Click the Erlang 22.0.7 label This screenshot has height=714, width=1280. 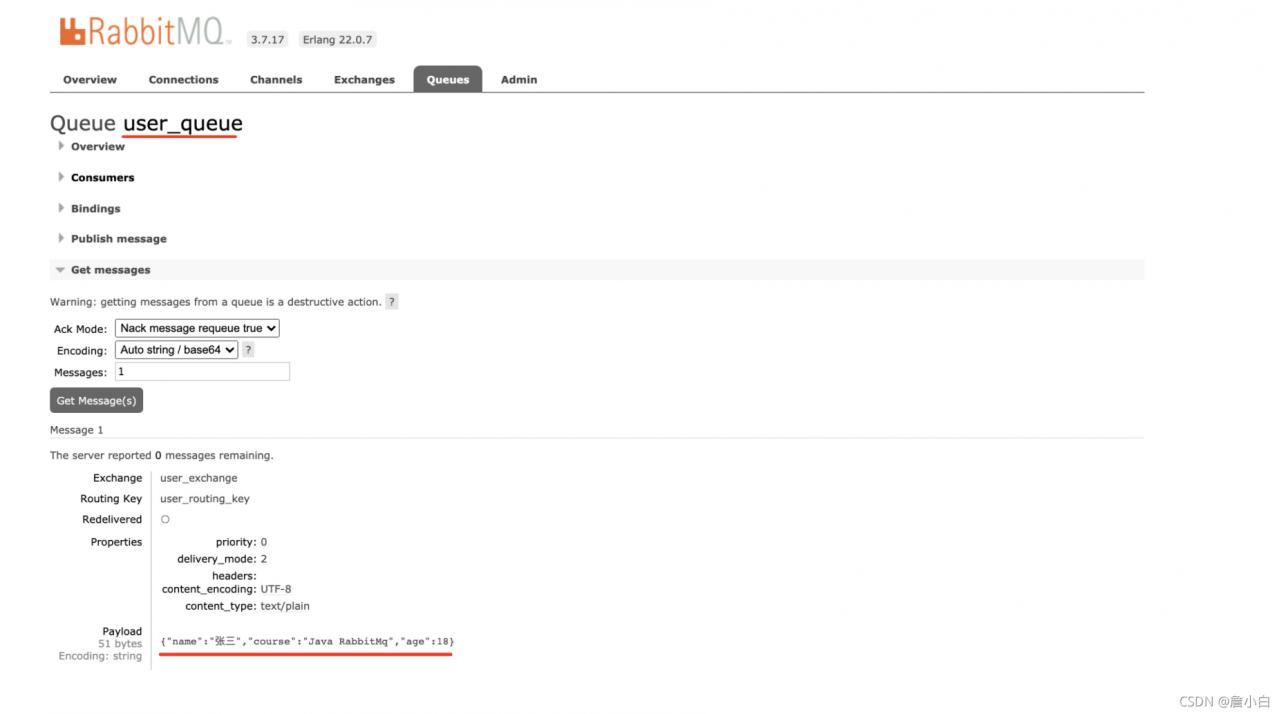(x=337, y=40)
